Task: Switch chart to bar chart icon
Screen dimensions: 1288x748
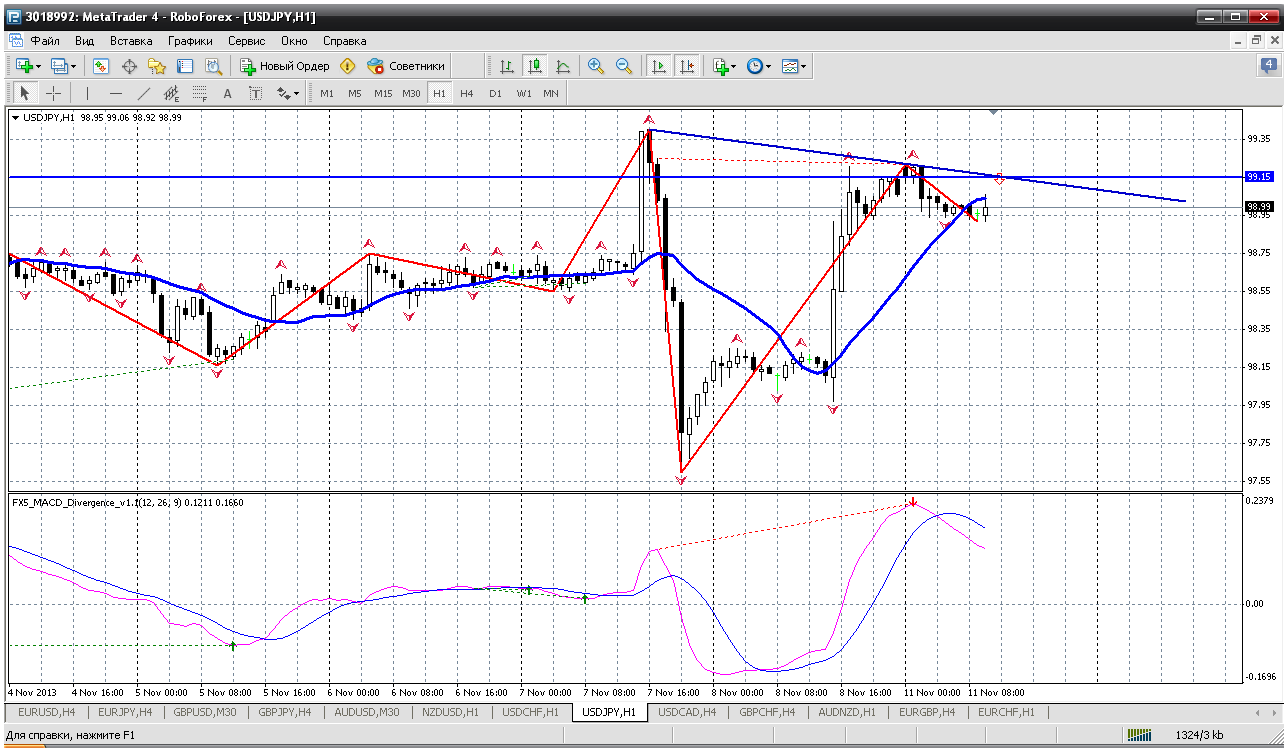Action: pyautogui.click(x=507, y=66)
